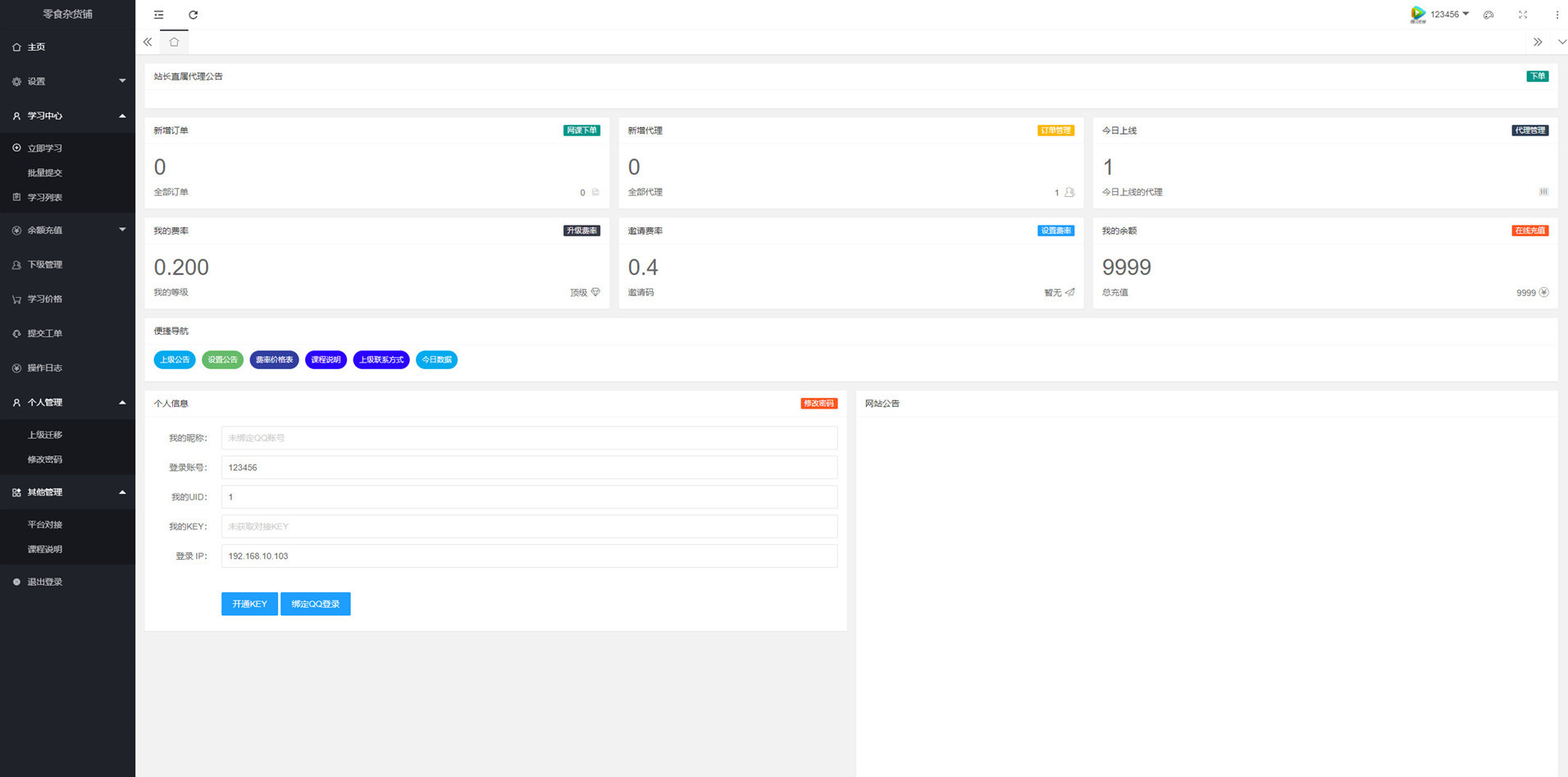Open the tab options chevron dropdown at right of the tab bar

click(1561, 42)
